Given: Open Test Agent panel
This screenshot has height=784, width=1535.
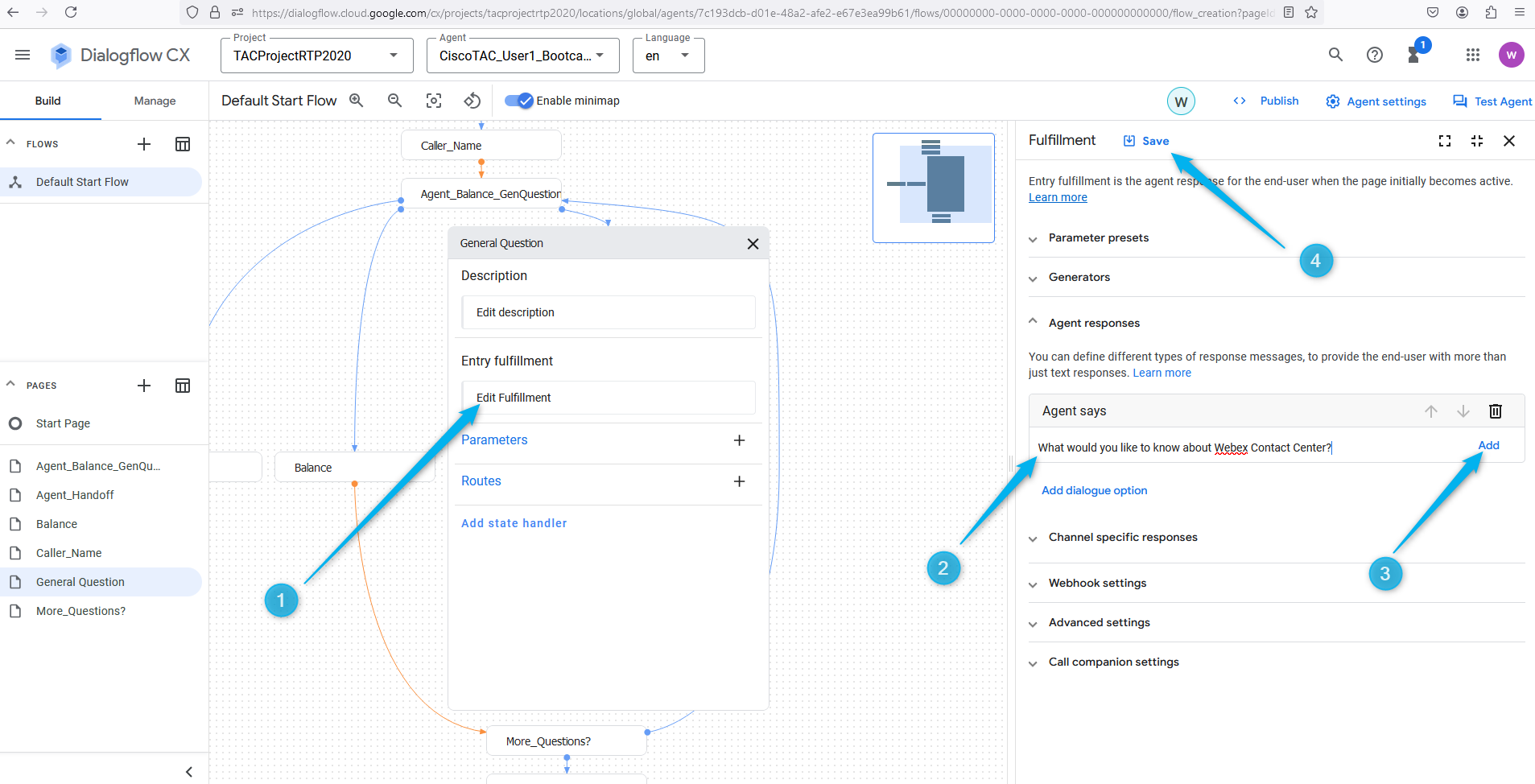Looking at the screenshot, I should pyautogui.click(x=1492, y=101).
